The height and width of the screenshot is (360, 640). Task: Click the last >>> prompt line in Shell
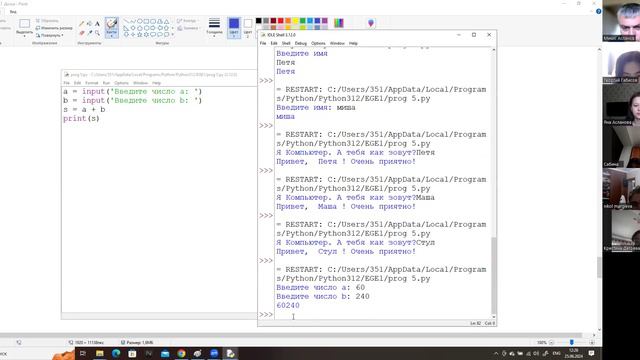tap(266, 315)
